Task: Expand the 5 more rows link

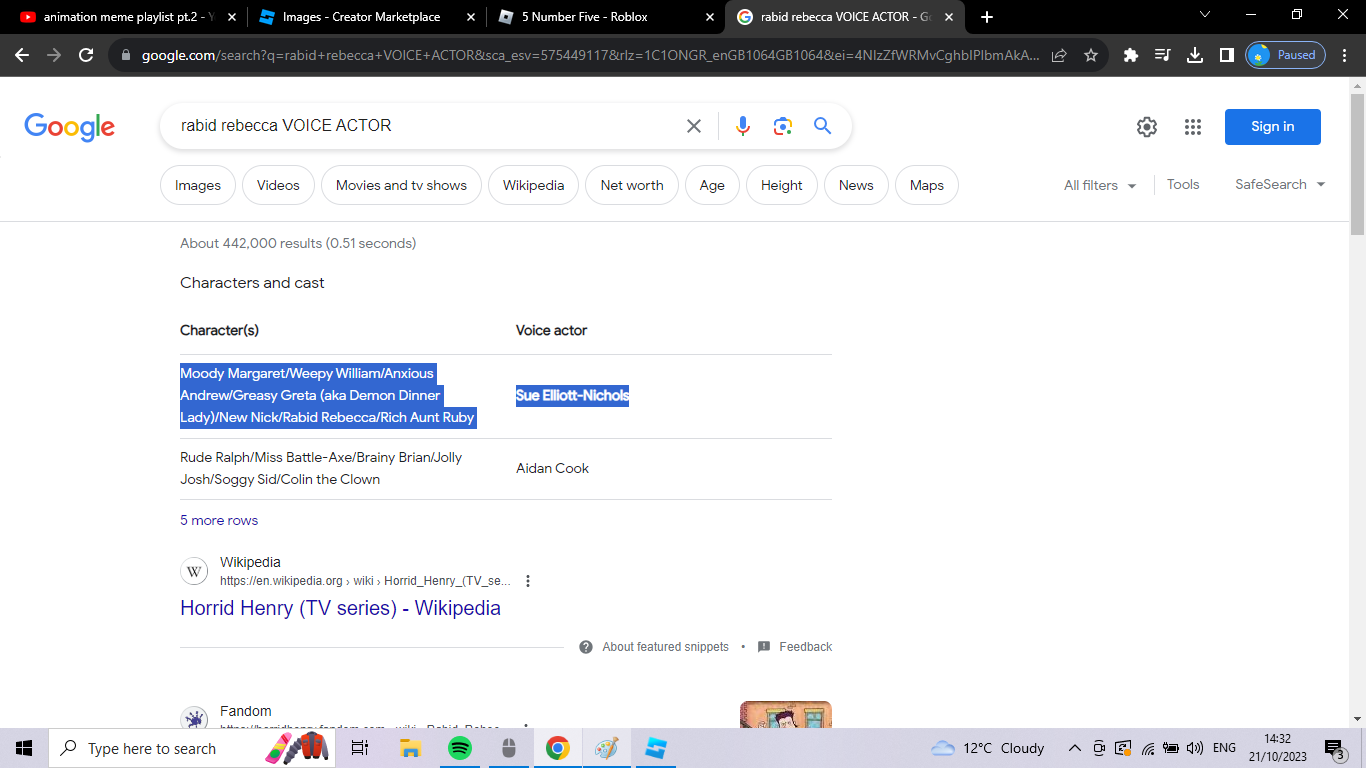Action: (219, 520)
